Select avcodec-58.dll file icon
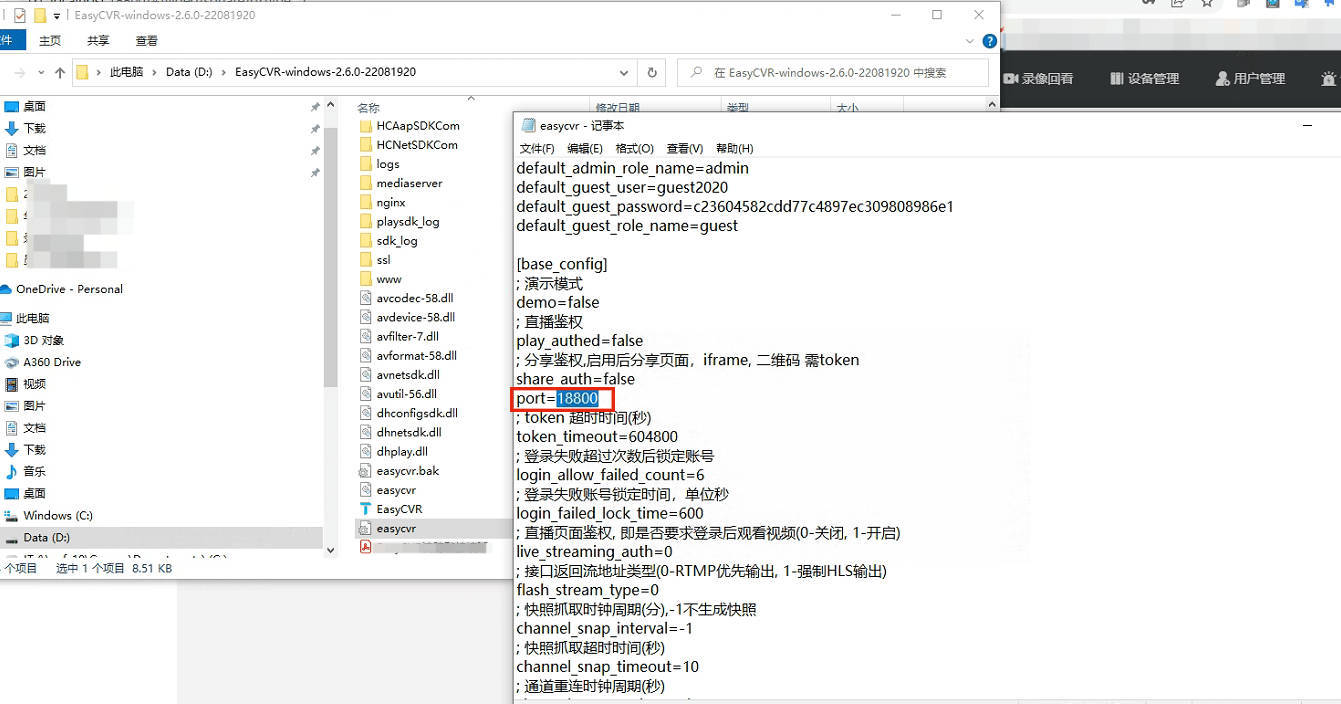The image size is (1341, 704). 366,298
